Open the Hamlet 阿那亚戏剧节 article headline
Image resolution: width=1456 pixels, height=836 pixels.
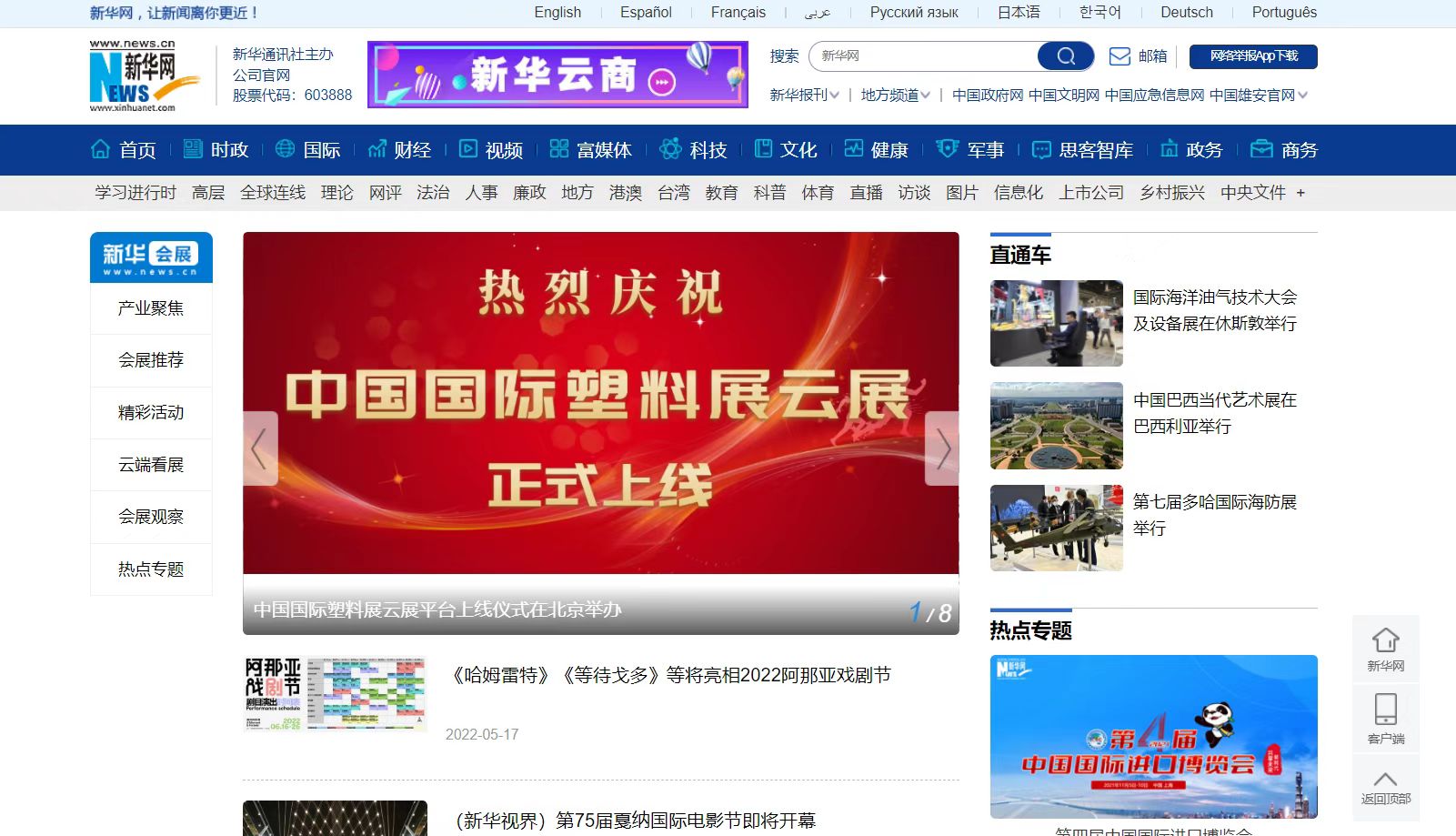point(671,675)
